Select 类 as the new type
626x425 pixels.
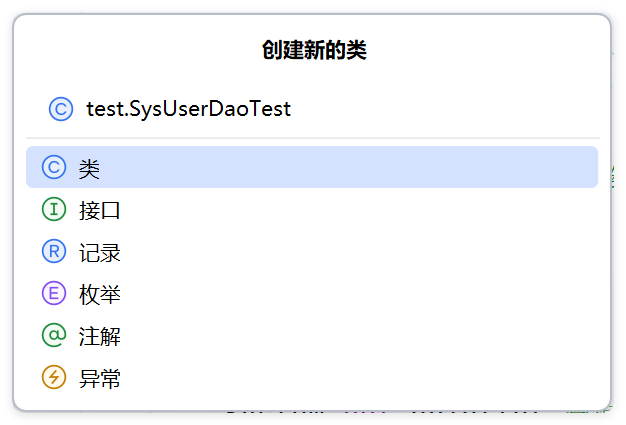pos(312,167)
